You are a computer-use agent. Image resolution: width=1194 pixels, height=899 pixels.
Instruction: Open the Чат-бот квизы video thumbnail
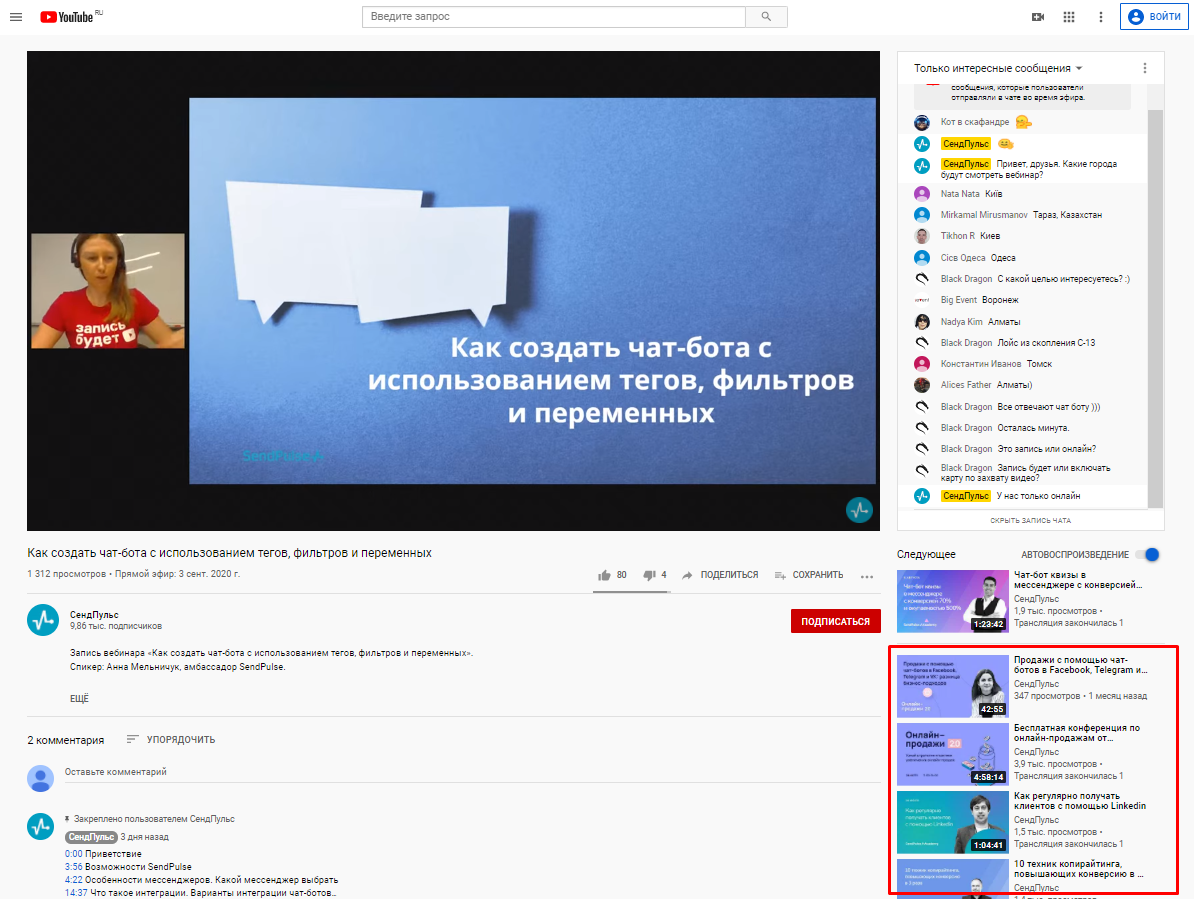pyautogui.click(x=953, y=601)
